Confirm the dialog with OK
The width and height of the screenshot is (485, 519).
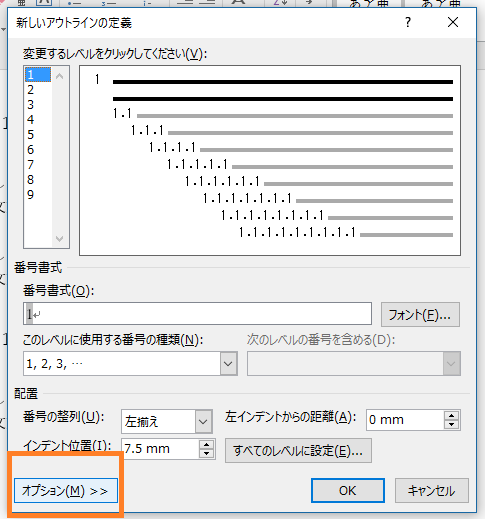[348, 490]
